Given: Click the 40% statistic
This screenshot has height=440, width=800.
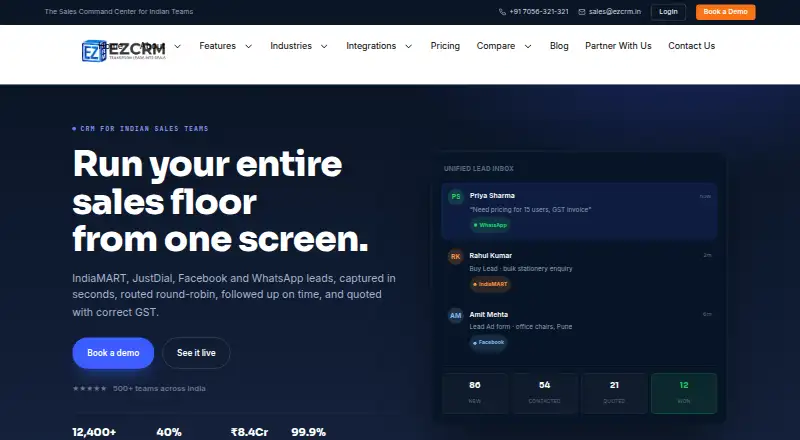Looking at the screenshot, I should pyautogui.click(x=169, y=432).
